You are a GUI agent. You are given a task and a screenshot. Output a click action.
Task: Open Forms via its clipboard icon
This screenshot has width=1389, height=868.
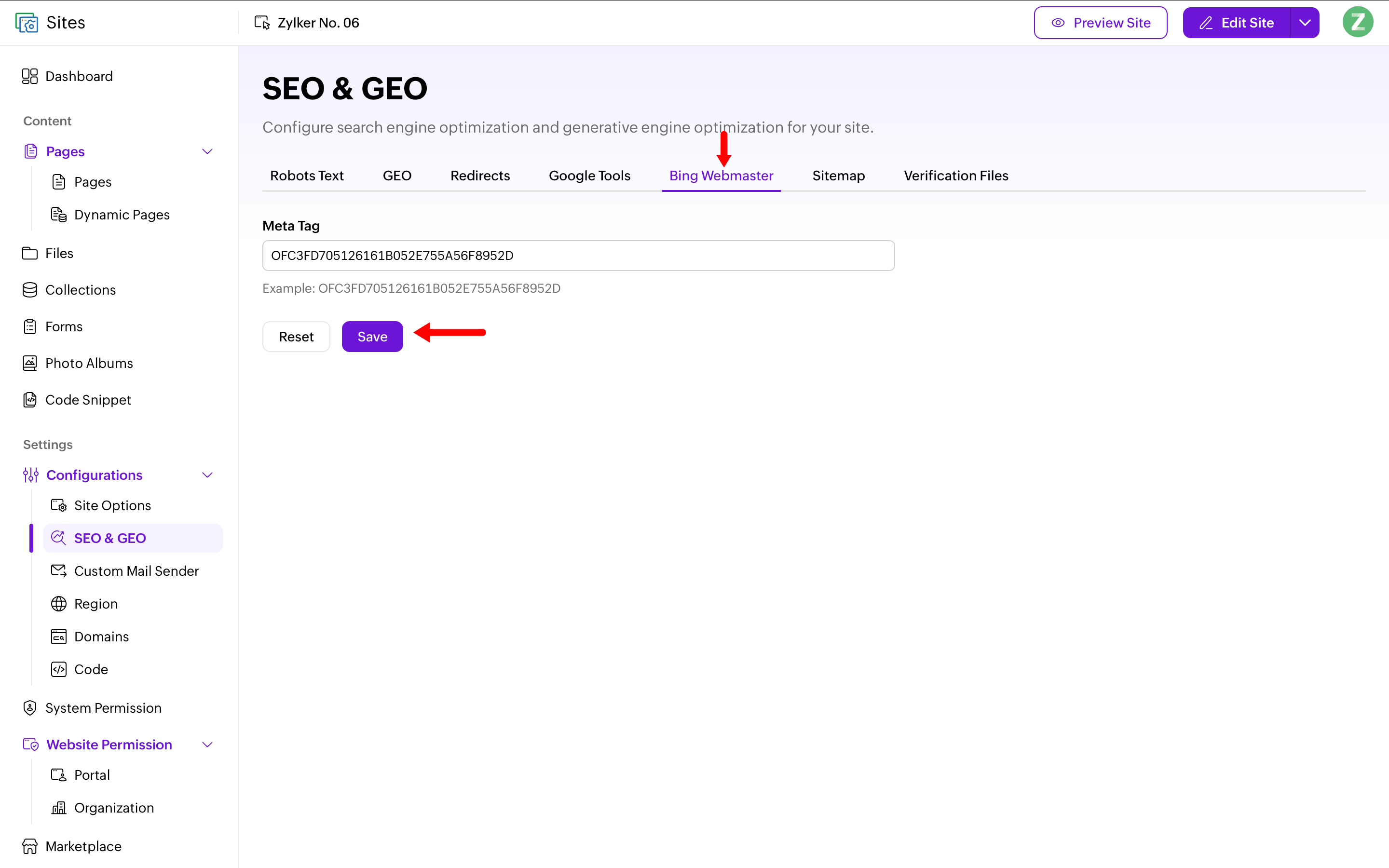30,326
